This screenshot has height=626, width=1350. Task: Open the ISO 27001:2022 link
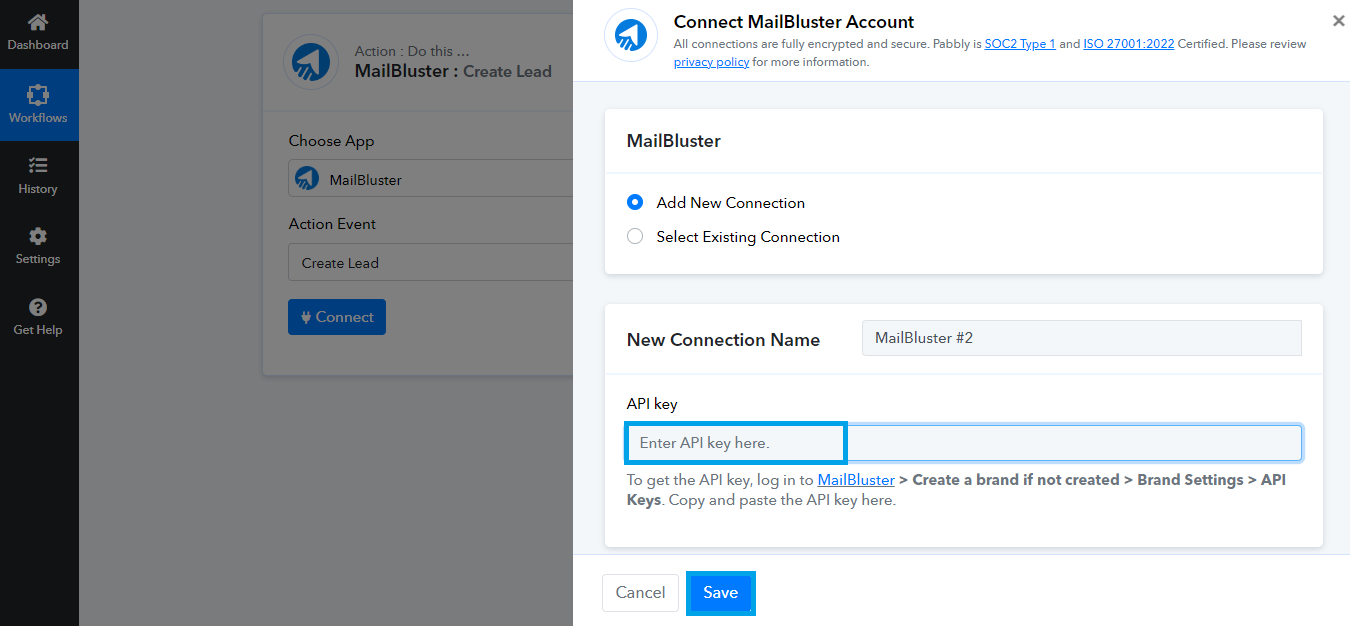click(1129, 44)
